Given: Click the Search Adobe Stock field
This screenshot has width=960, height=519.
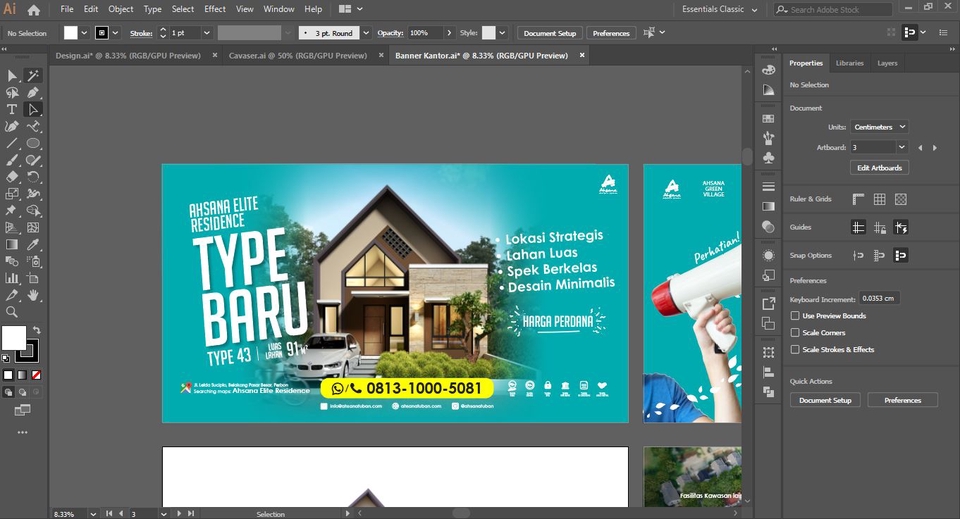Looking at the screenshot, I should pos(833,10).
